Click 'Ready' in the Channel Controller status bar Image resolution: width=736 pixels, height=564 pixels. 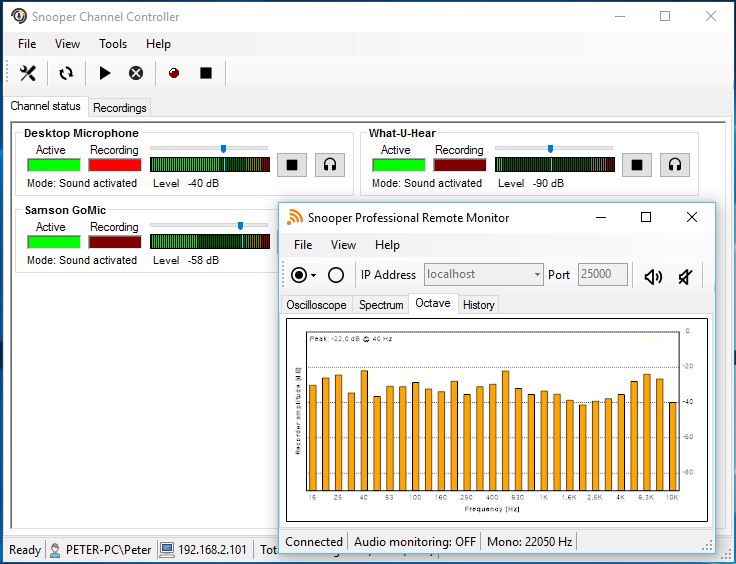click(25, 549)
